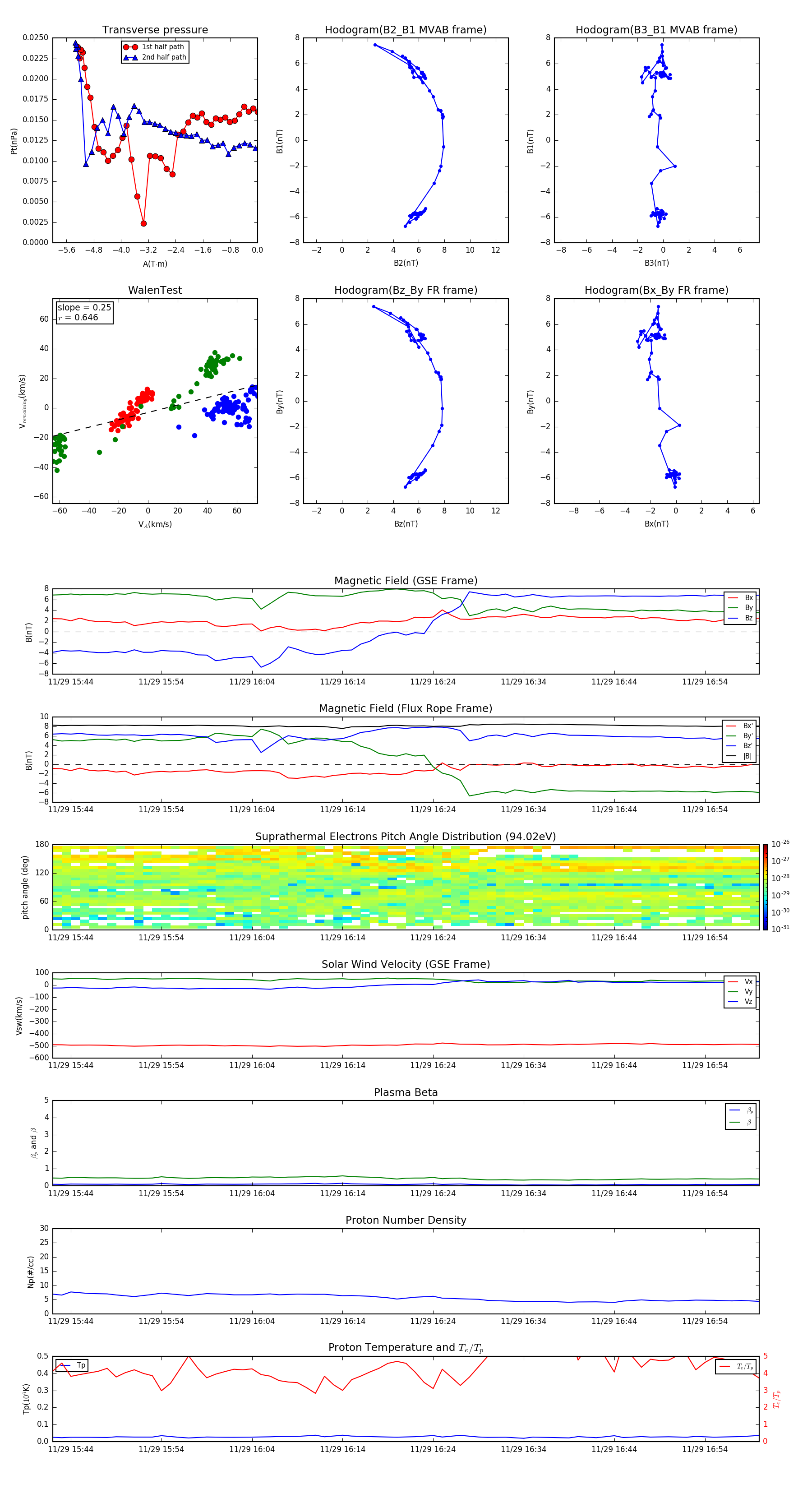812x1489 pixels.
Task: Click the "Vy" velocity legend entry
Action: tap(741, 992)
